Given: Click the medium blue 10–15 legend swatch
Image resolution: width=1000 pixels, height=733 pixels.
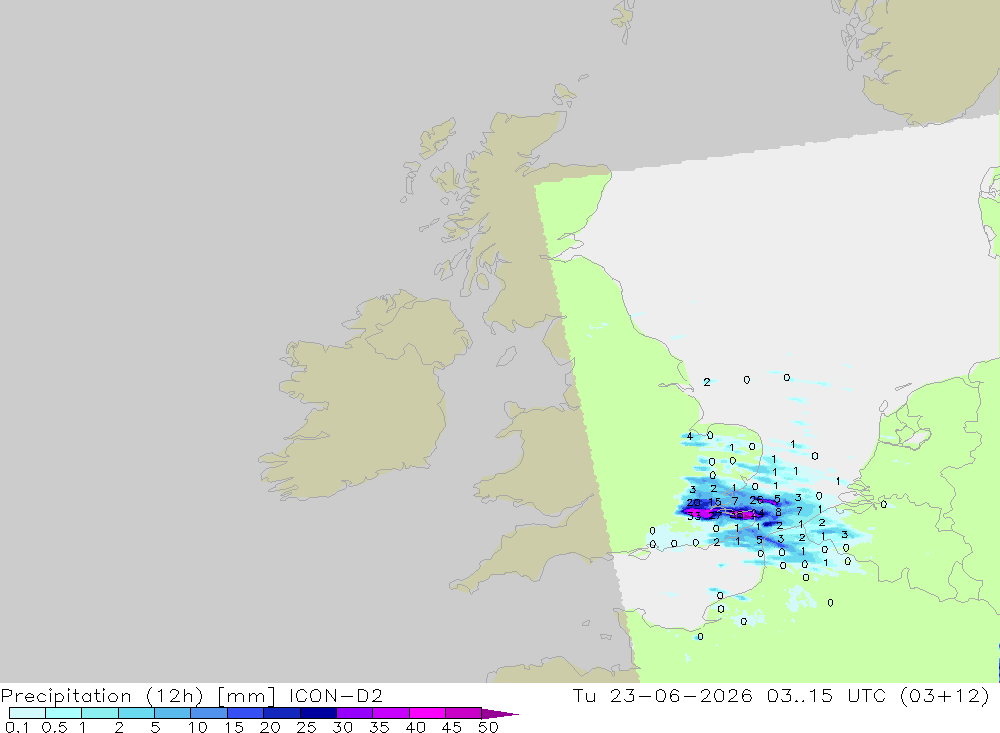Looking at the screenshot, I should point(209,713).
